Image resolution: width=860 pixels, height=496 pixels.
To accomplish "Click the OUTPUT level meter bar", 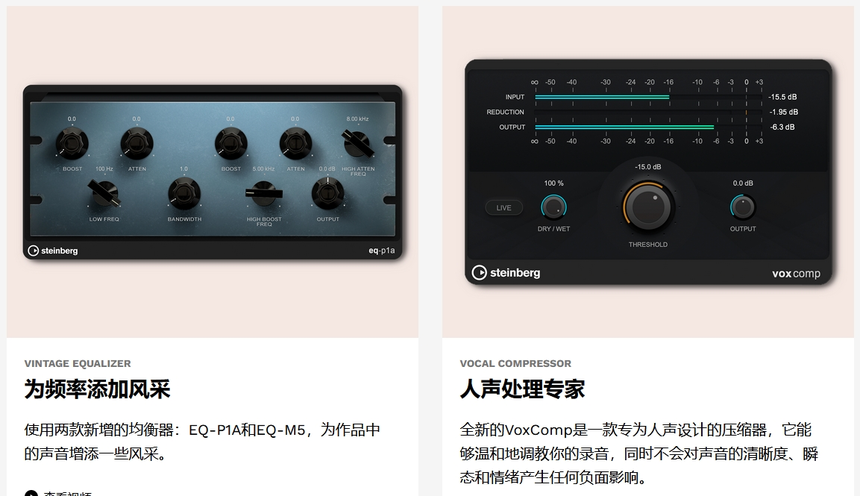I will tap(648, 127).
